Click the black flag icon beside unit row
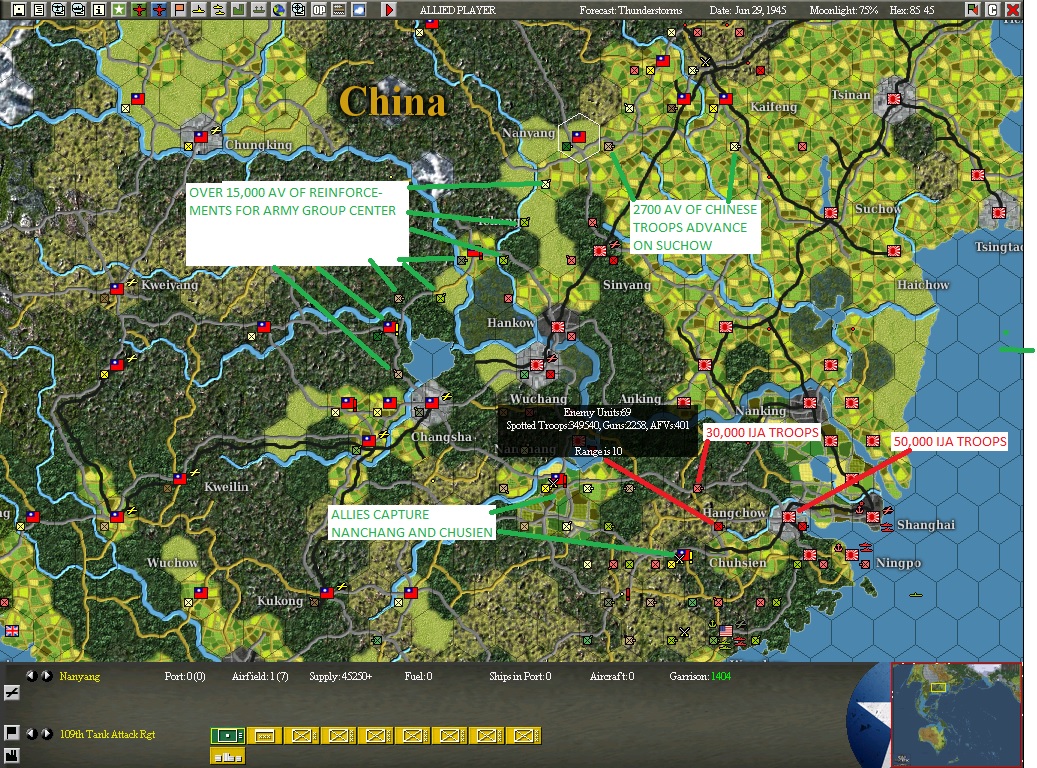 pos(12,733)
